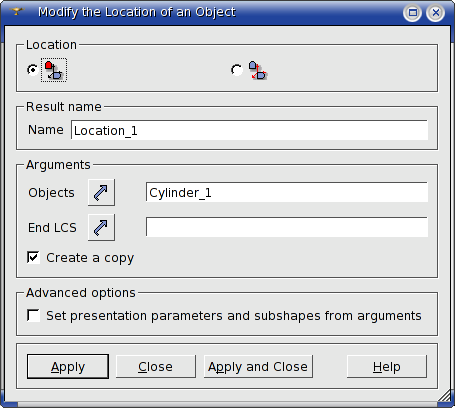Uncheck the Create a copy checkbox
Viewport: 455px width, 408px height.
click(x=33, y=257)
